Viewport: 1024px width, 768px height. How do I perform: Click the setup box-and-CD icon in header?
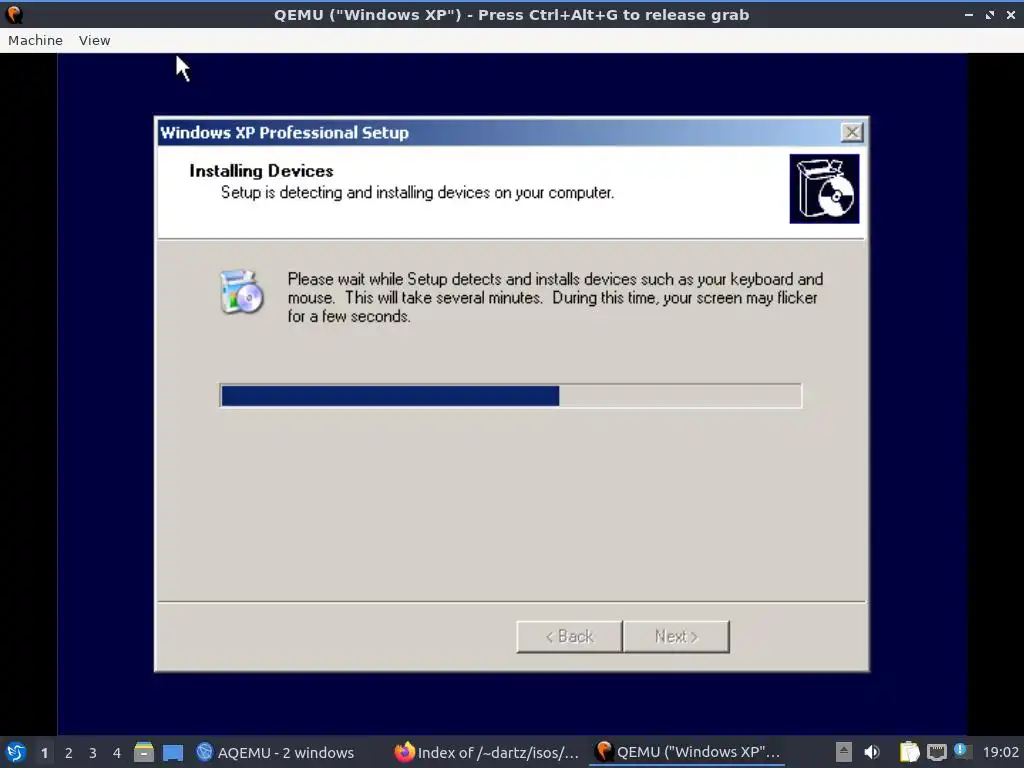tap(824, 189)
